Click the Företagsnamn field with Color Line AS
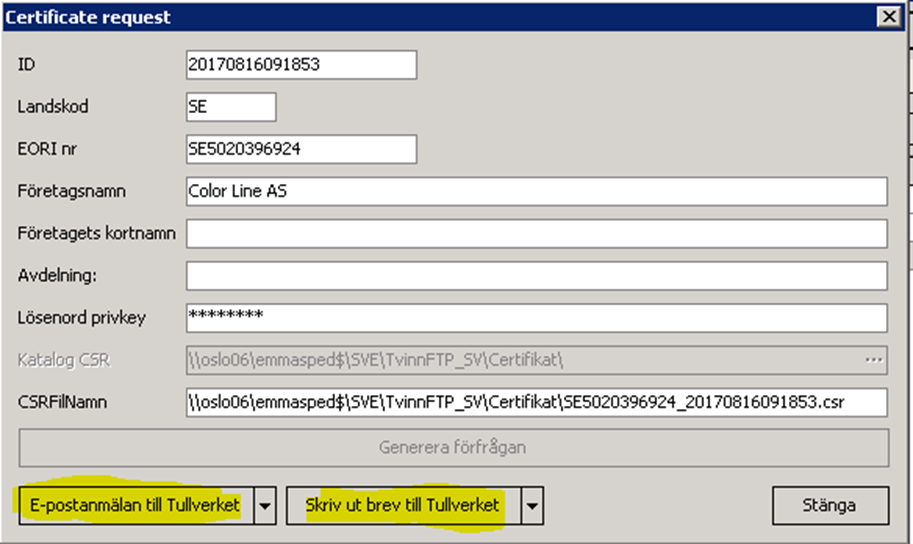This screenshot has height=544, width=913. point(537,192)
